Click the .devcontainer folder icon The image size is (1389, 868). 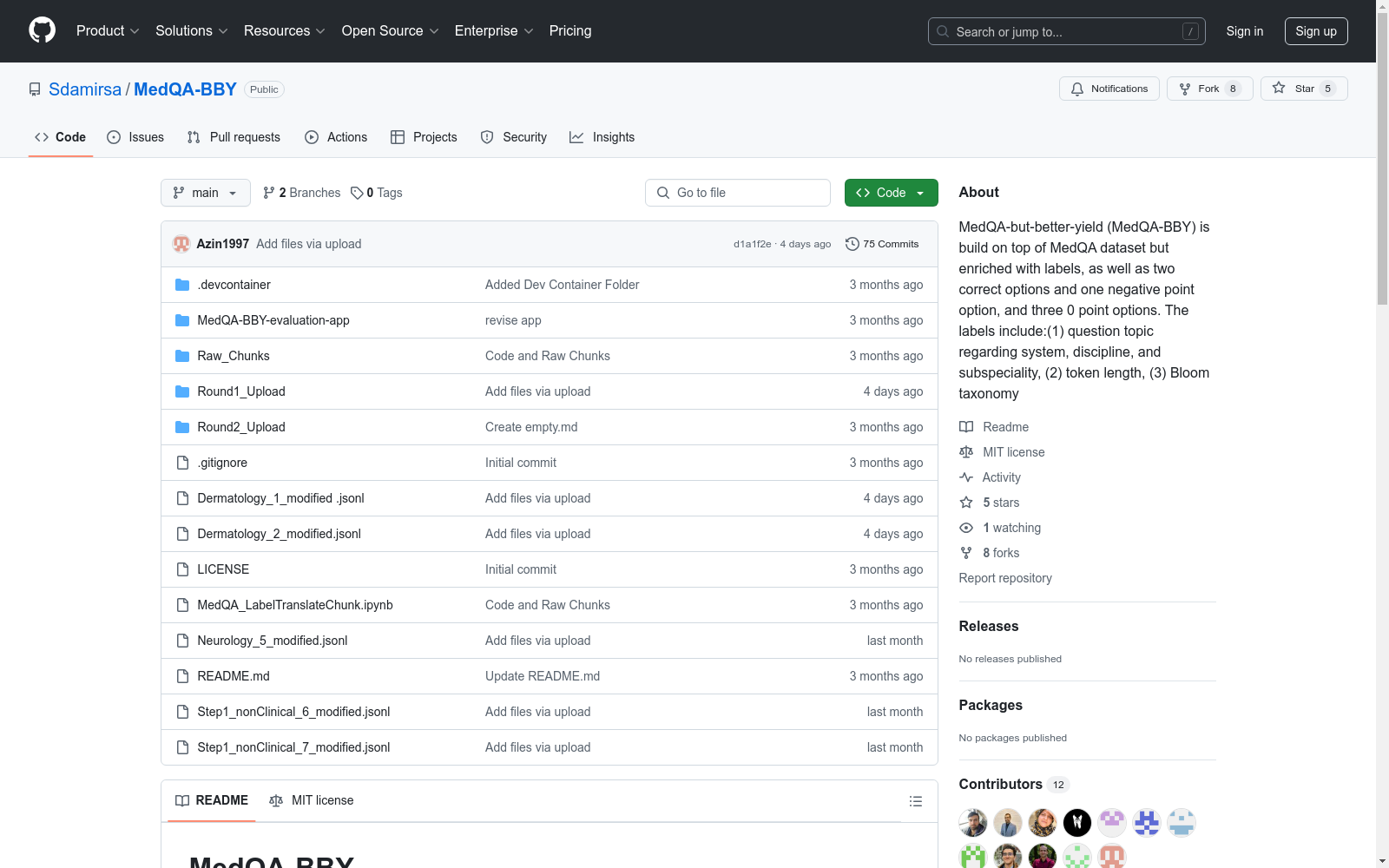tap(182, 285)
